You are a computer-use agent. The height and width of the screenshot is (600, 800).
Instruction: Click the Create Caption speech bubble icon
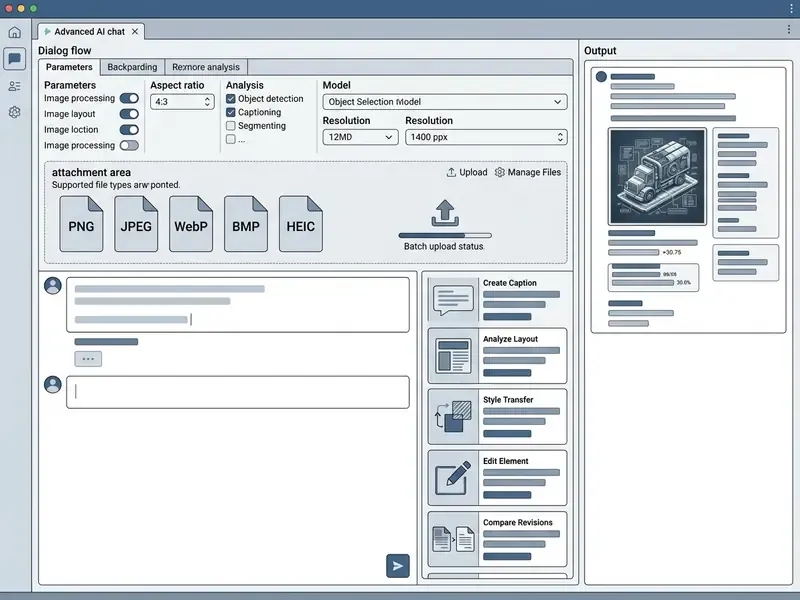[x=453, y=300]
